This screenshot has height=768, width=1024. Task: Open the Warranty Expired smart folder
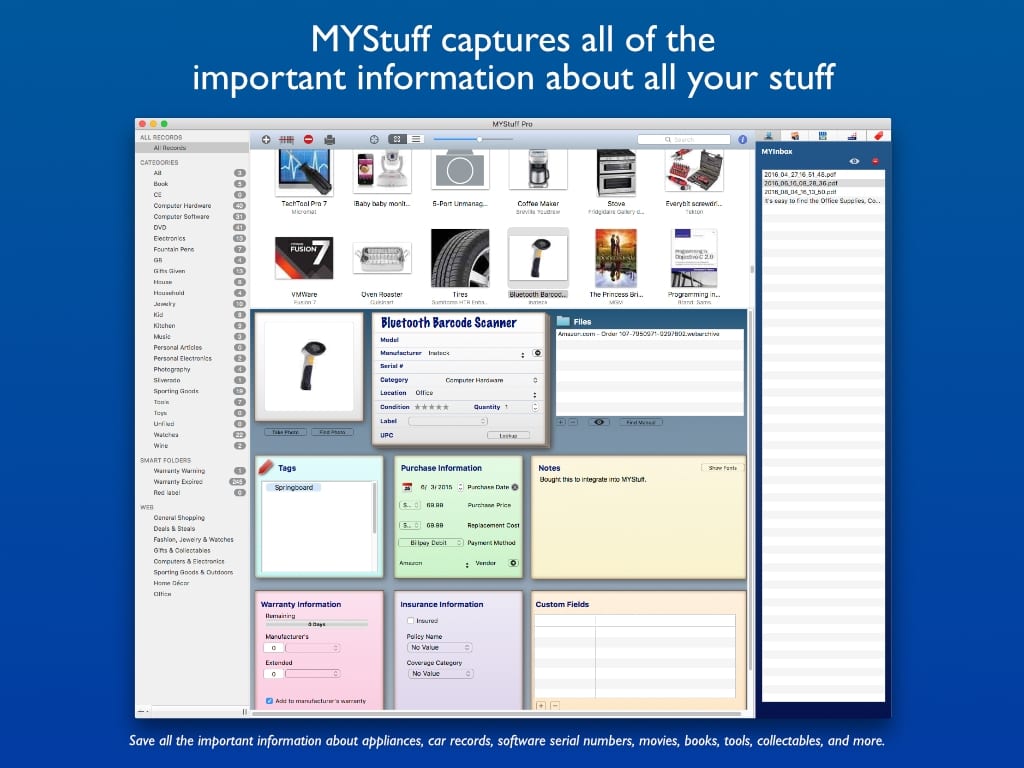pyautogui.click(x=178, y=482)
